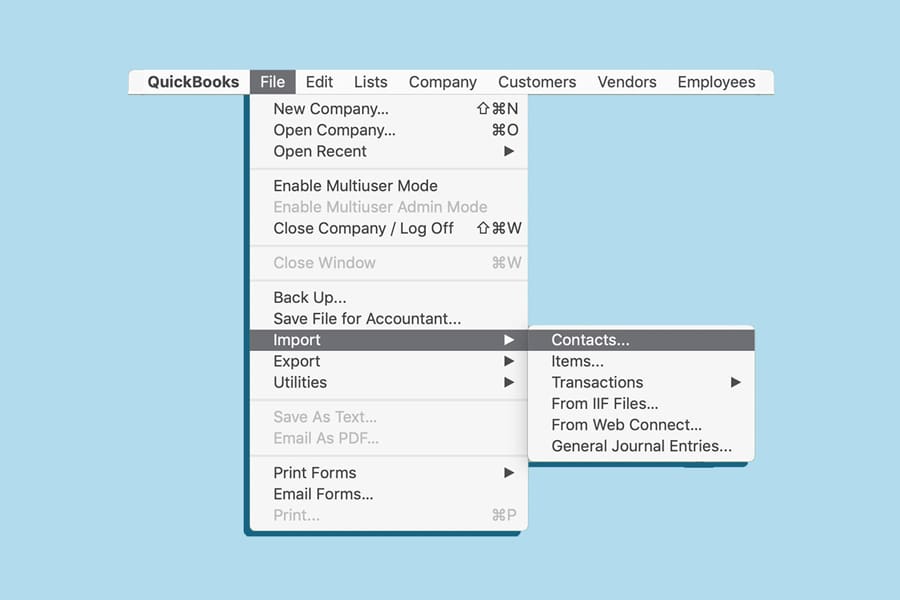Open the Company menu
Viewport: 900px width, 600px height.
point(443,82)
